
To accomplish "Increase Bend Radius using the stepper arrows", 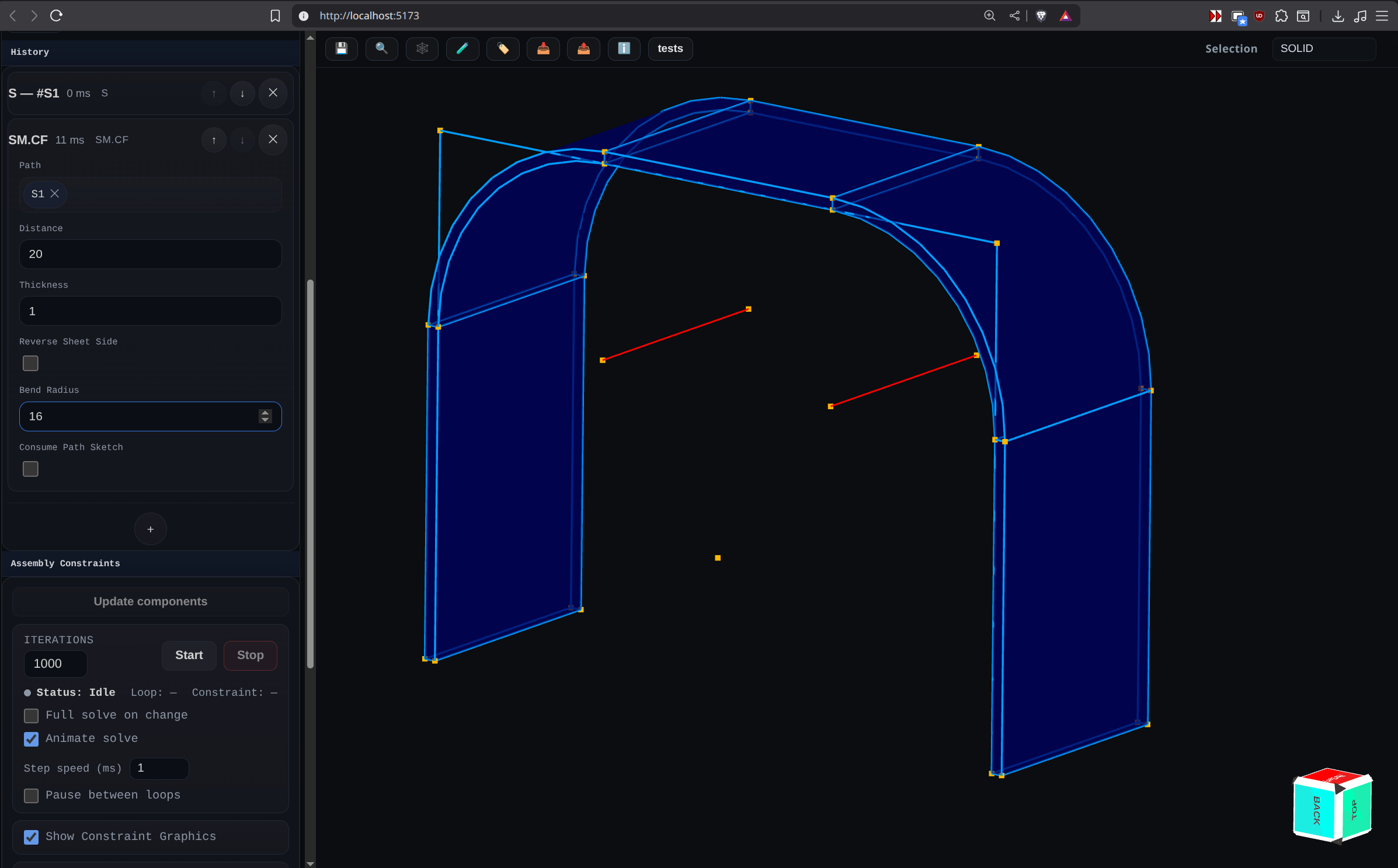I will point(264,413).
